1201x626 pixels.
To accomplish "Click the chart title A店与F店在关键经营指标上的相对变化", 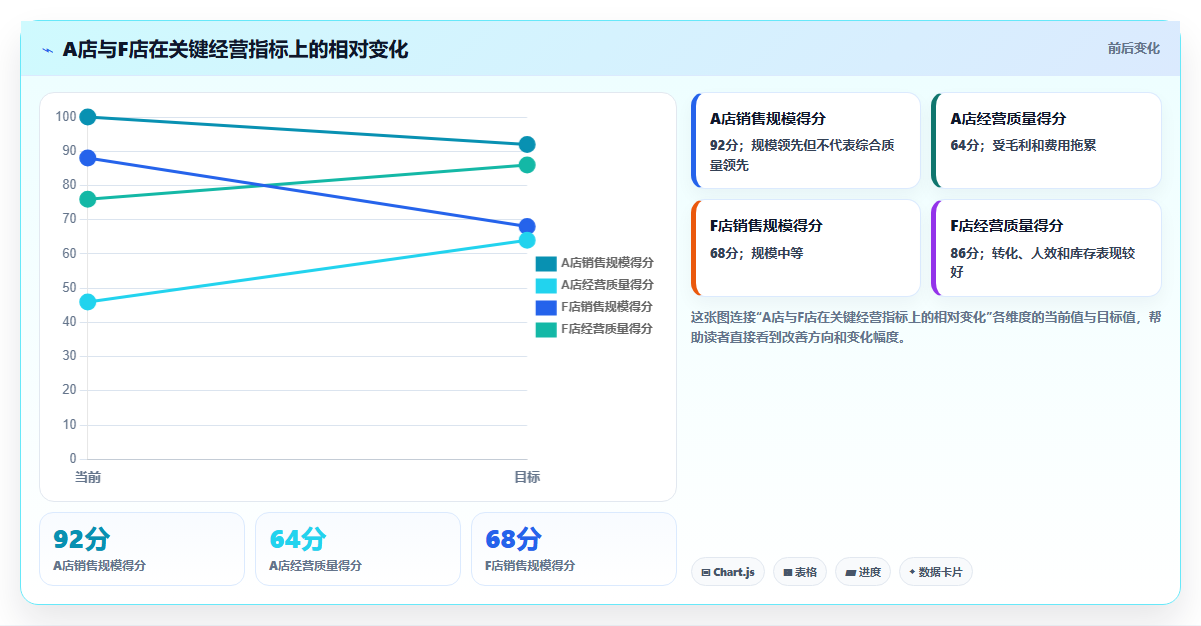I will point(235,49).
